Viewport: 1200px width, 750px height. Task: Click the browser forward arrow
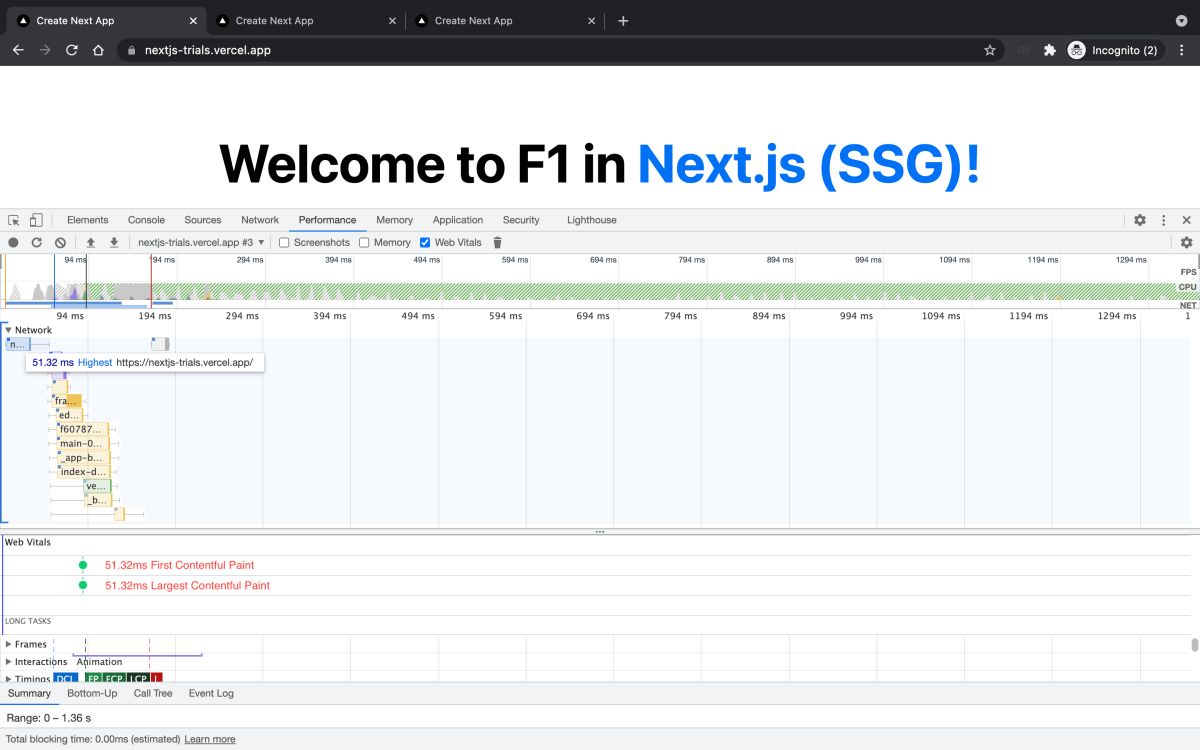point(45,50)
